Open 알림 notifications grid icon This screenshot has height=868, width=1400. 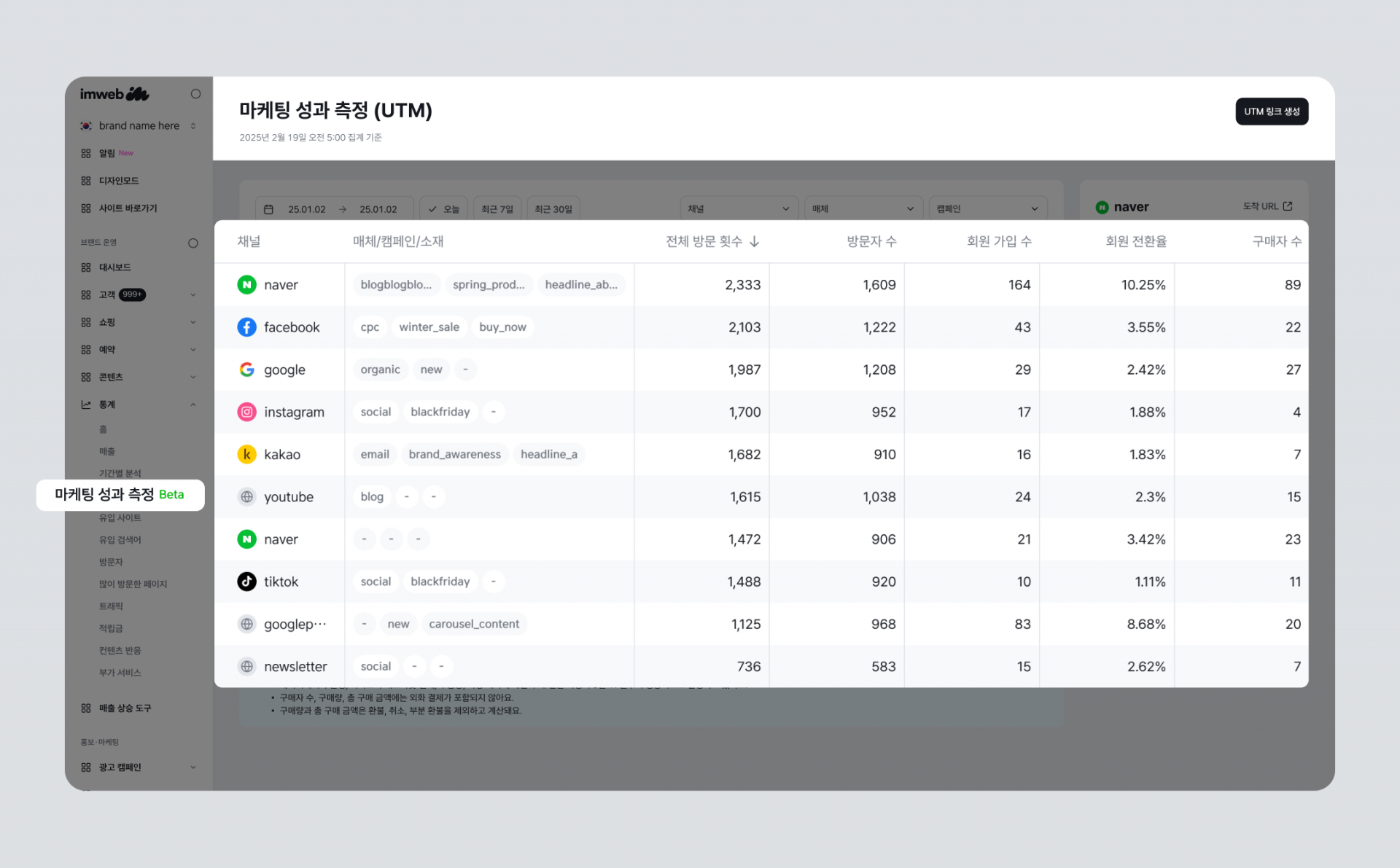pos(86,153)
